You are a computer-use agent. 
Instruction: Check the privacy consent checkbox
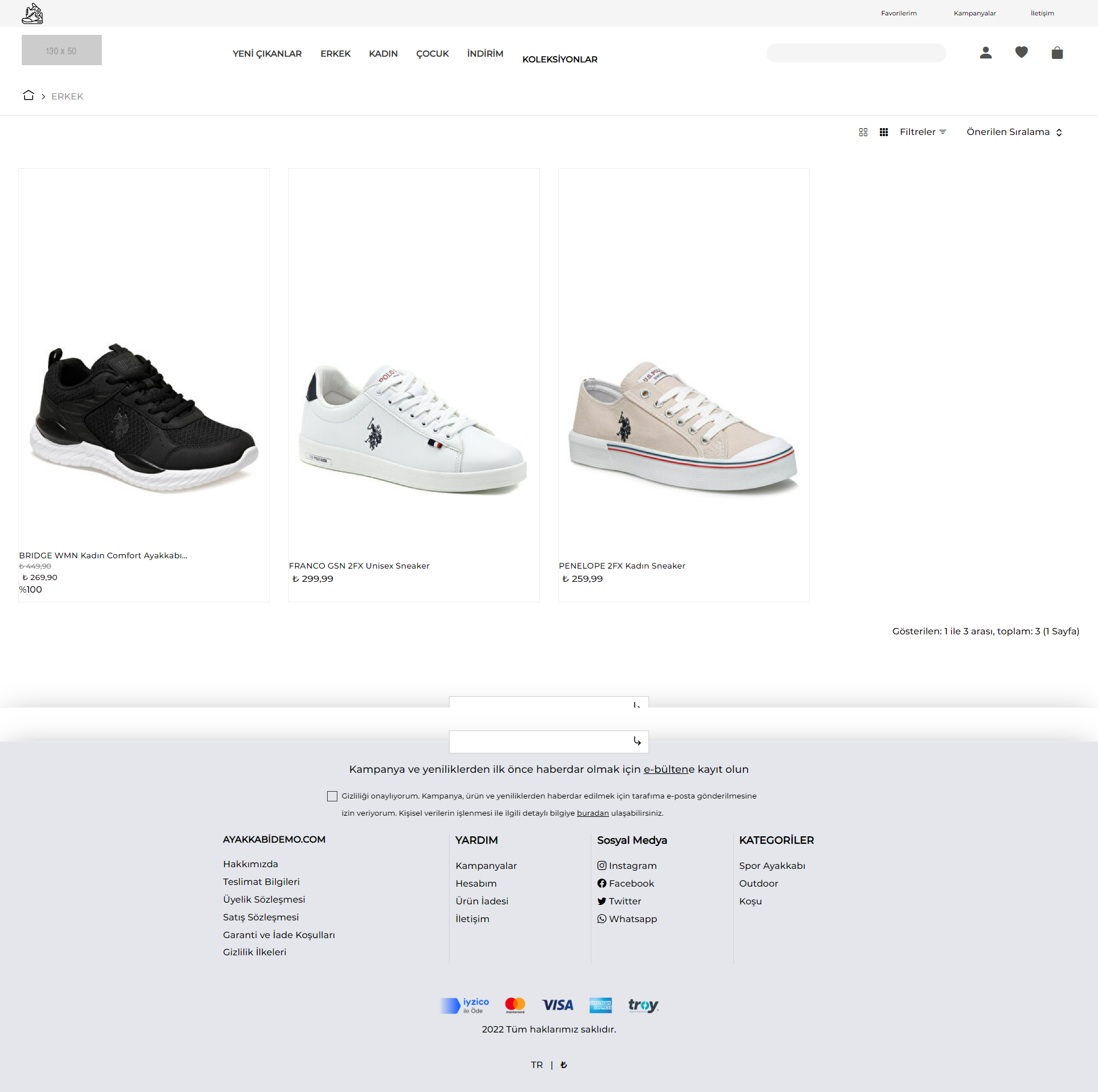pos(332,796)
